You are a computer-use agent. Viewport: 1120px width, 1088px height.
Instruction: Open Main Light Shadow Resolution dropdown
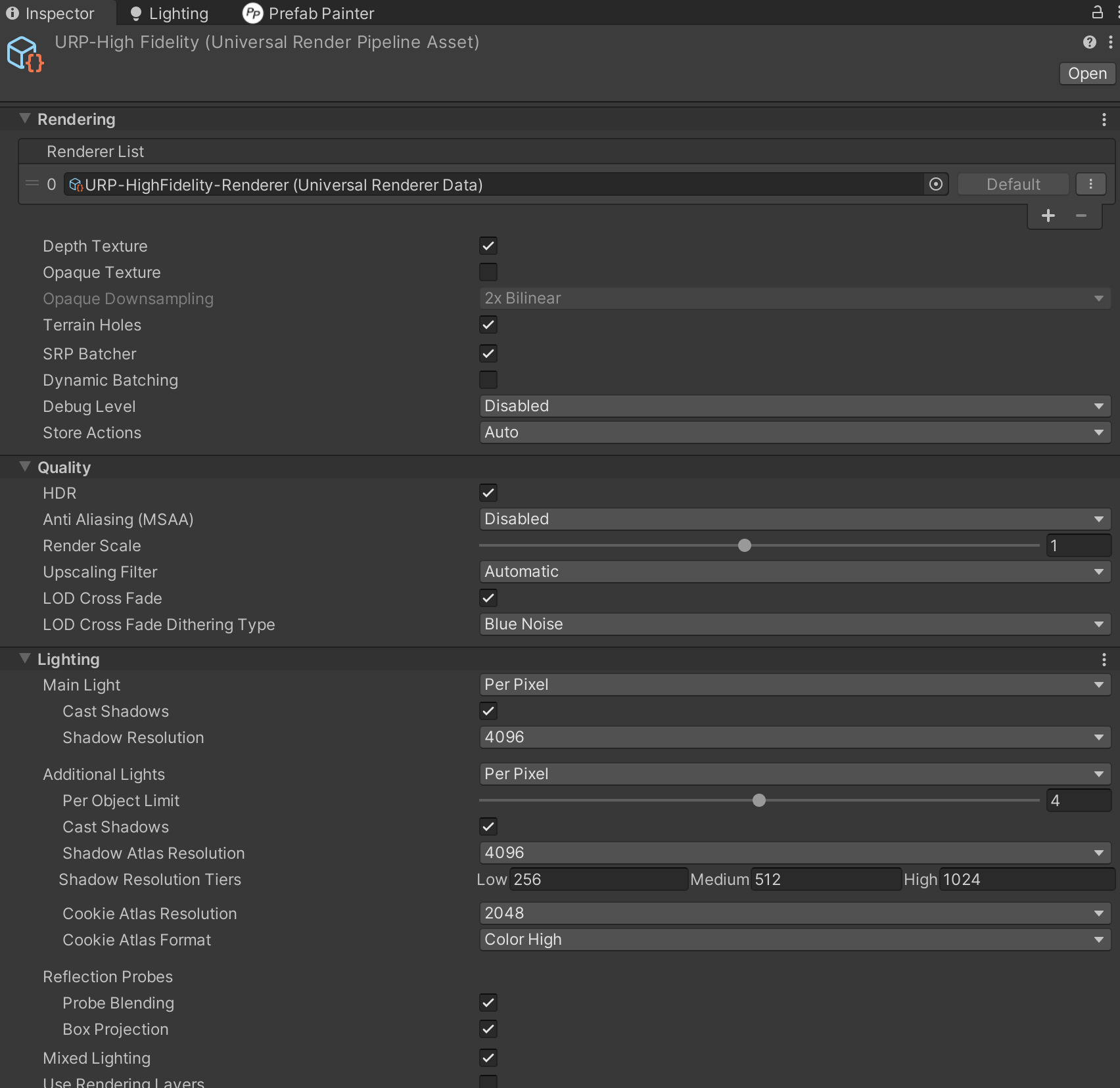[x=795, y=737]
